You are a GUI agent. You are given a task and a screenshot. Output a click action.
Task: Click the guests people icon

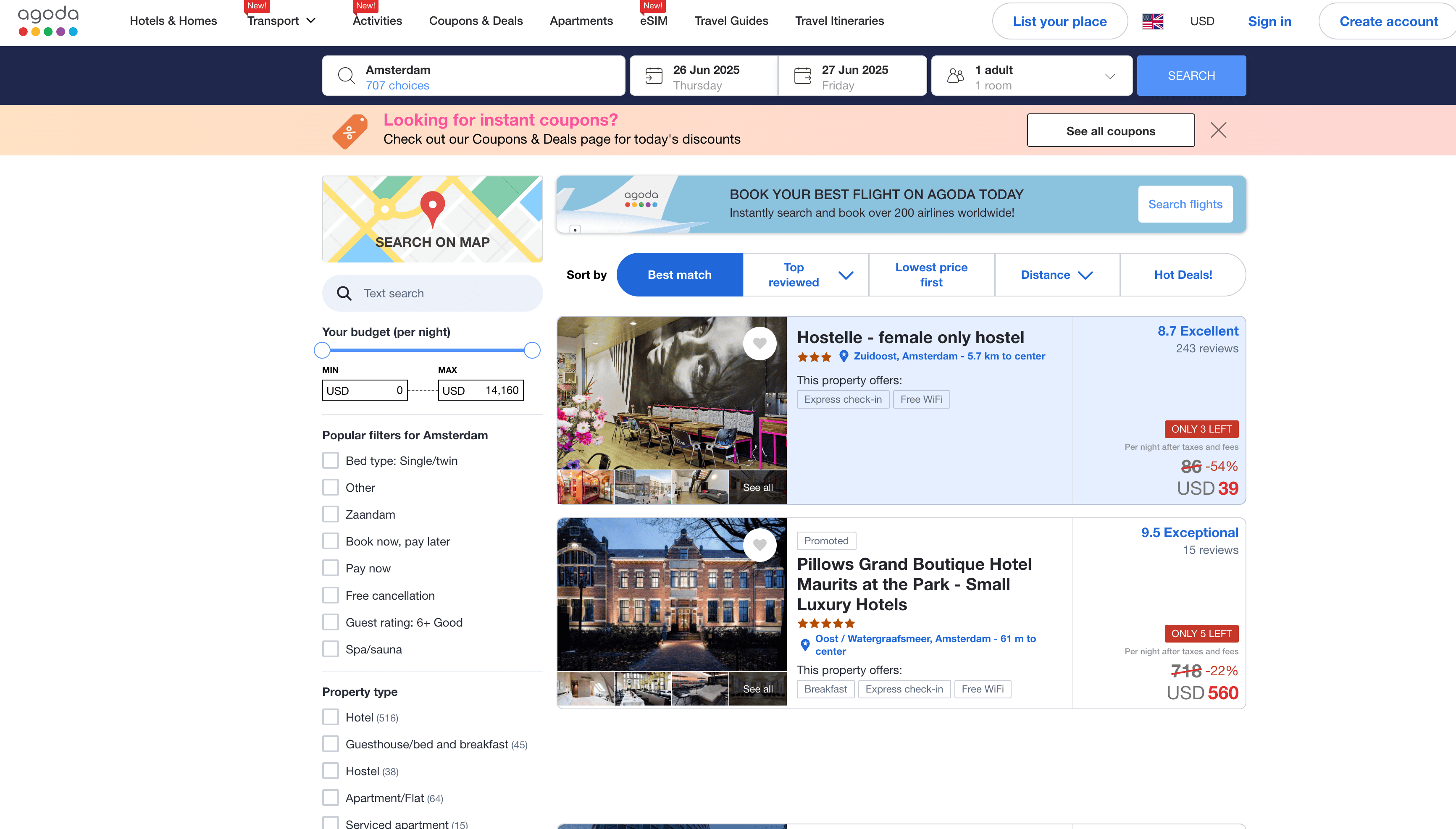point(956,76)
